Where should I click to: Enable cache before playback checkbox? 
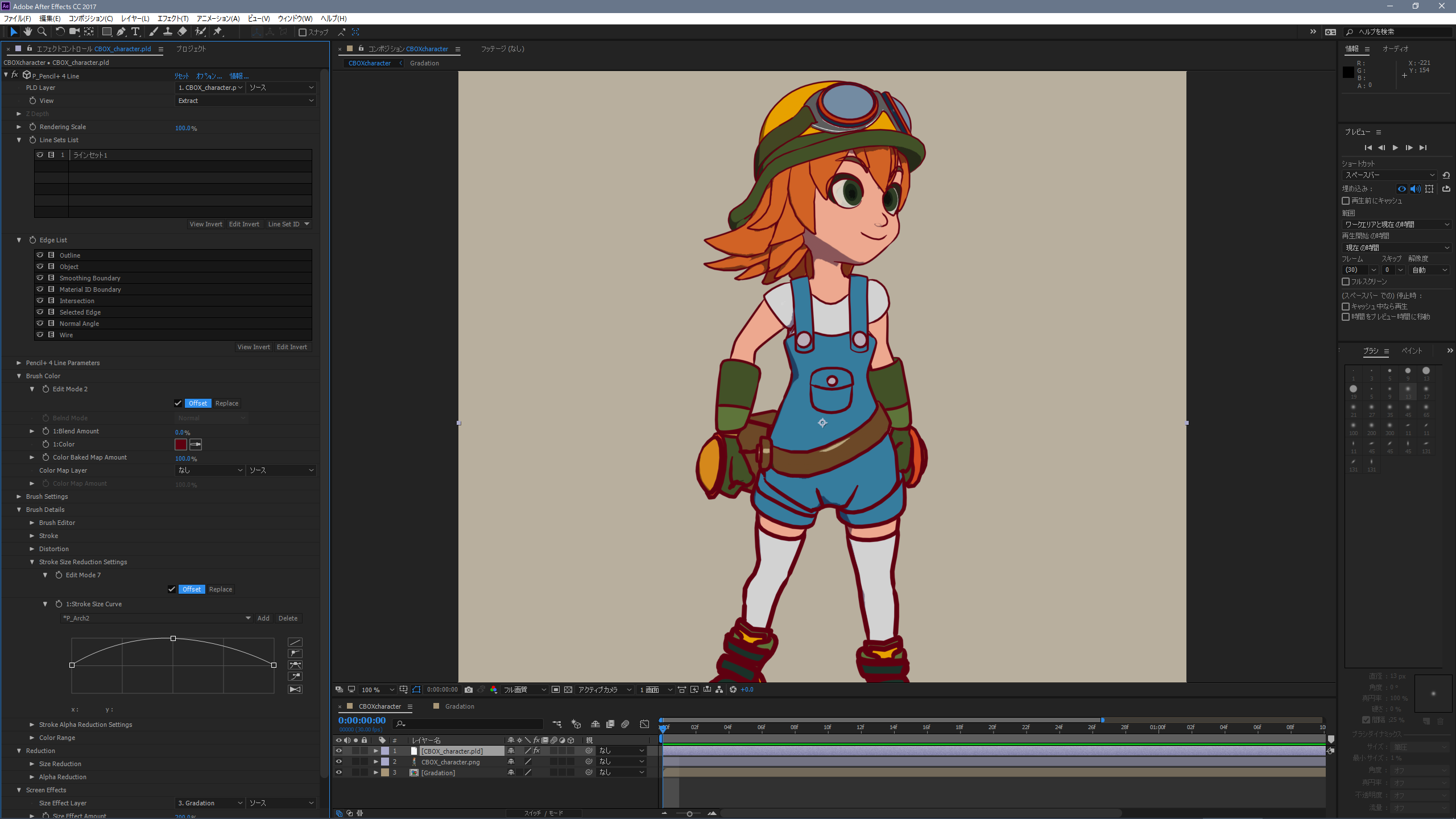click(x=1346, y=201)
